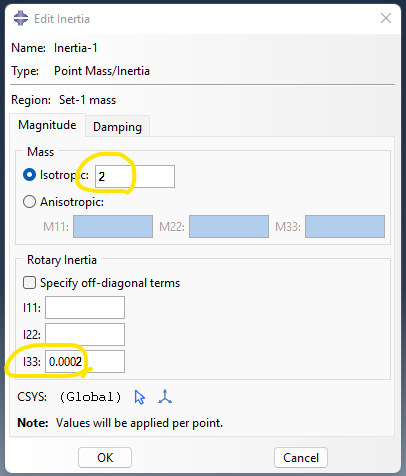Switch to the Magnitude tab

coord(47,125)
